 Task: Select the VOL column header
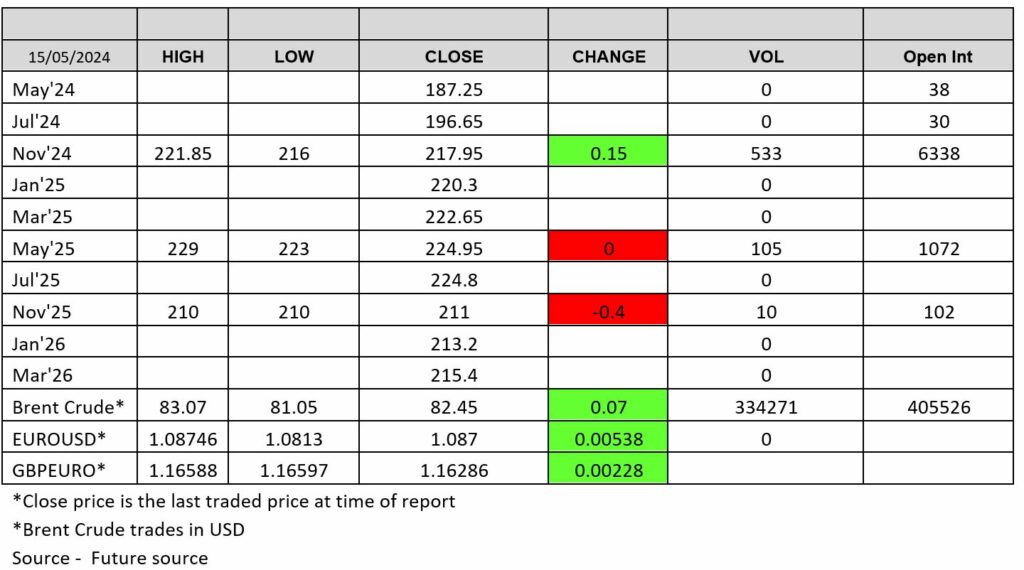pos(766,57)
